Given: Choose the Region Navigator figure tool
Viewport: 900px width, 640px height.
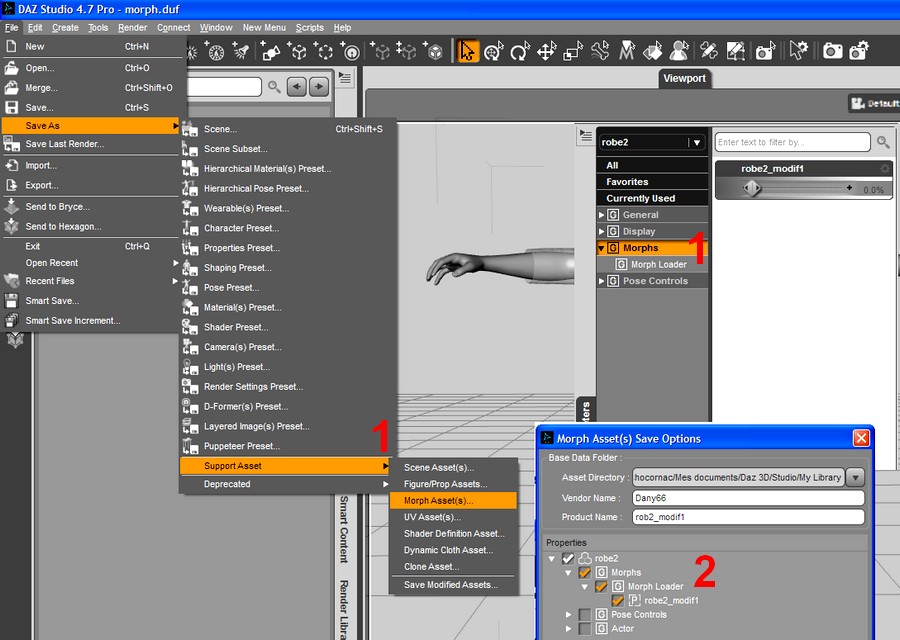Looking at the screenshot, I should 679,52.
